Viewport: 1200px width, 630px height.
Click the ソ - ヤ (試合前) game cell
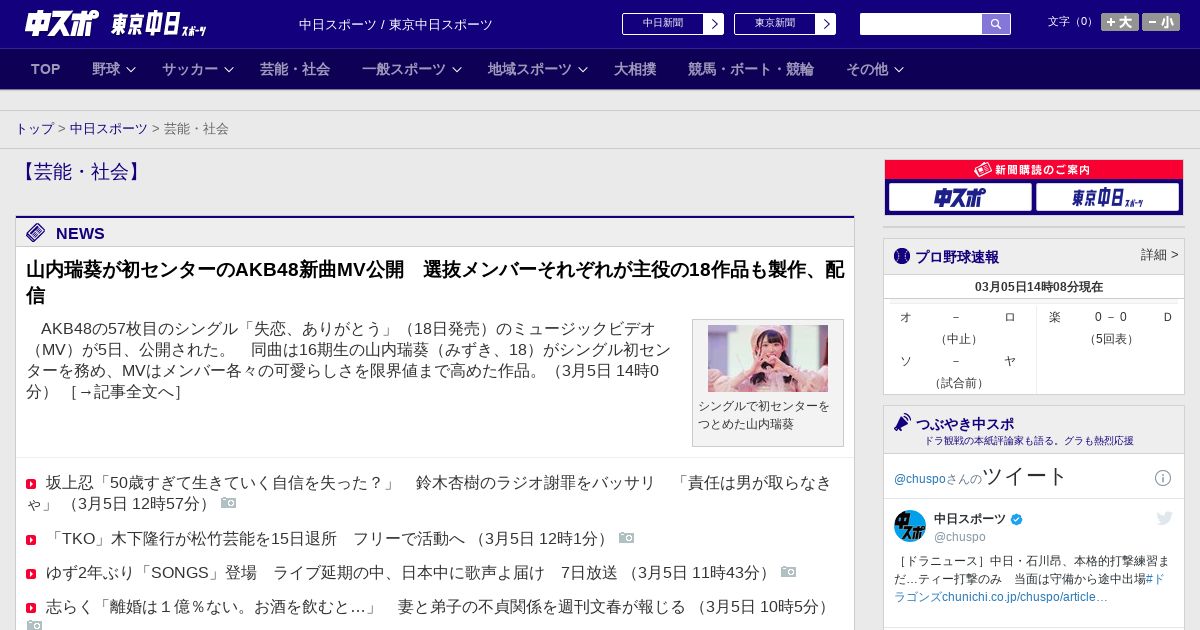point(958,371)
